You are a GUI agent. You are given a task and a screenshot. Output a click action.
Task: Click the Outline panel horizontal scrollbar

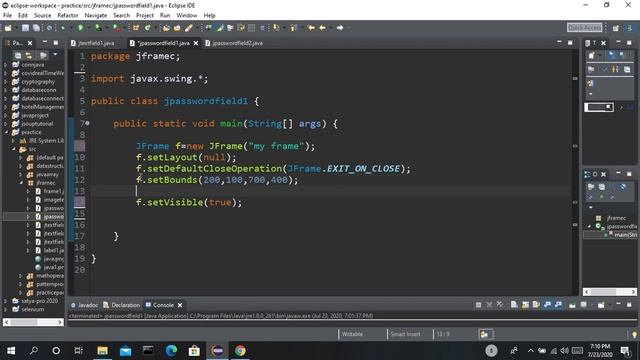(x=610, y=292)
